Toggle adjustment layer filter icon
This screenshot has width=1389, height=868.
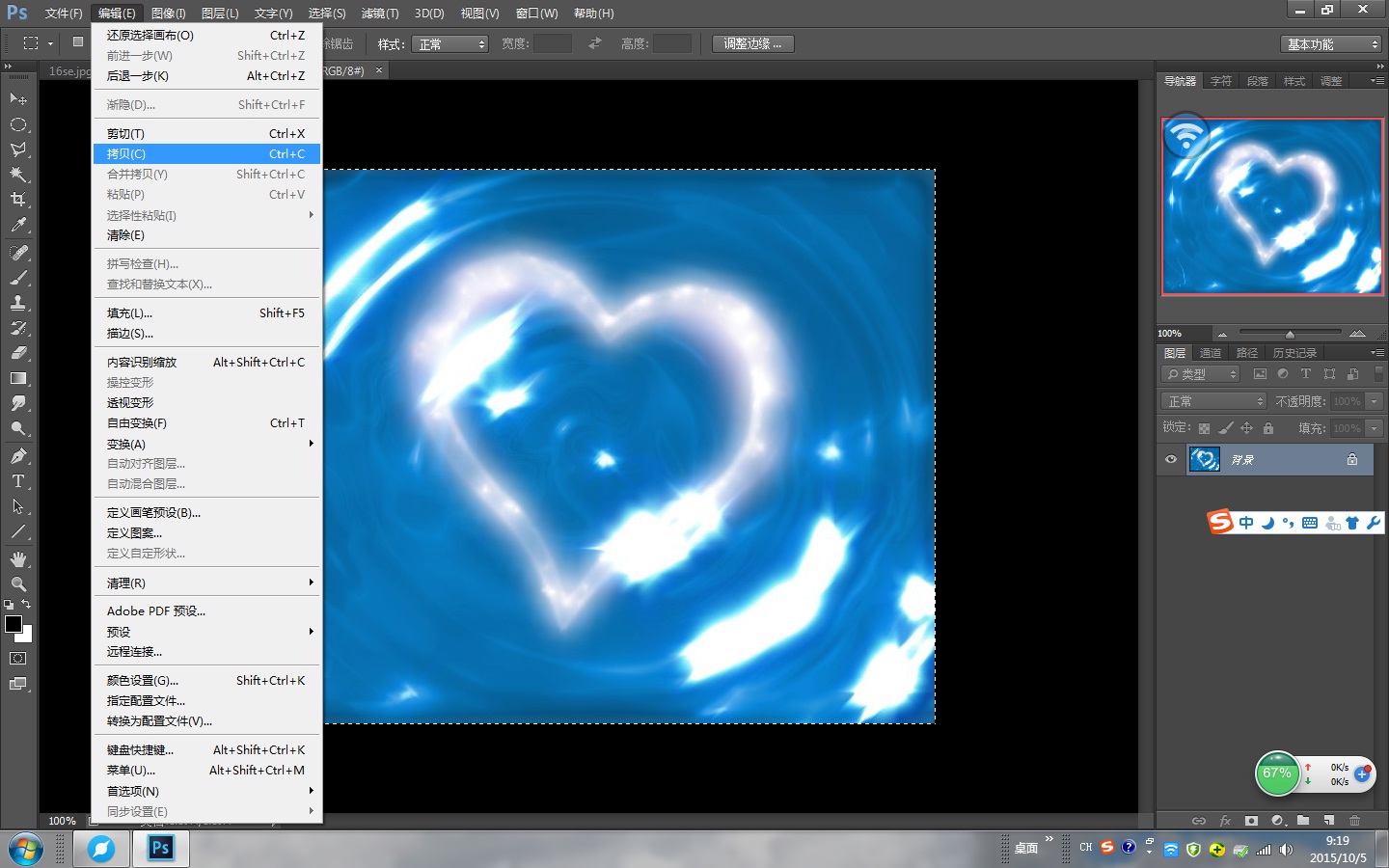[1283, 374]
